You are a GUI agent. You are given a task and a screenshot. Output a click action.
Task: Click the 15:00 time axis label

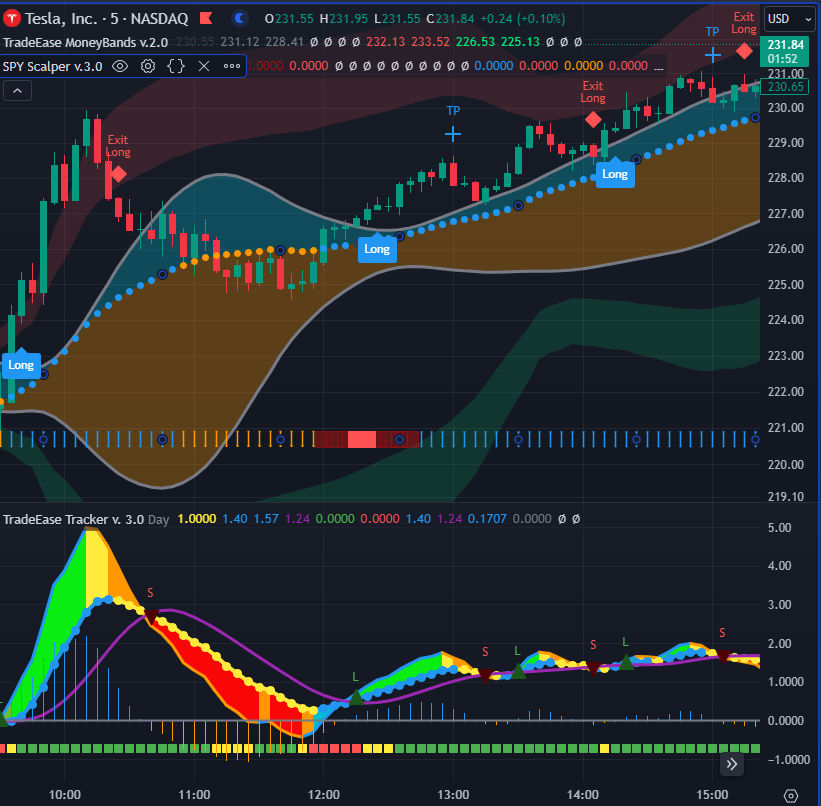click(x=713, y=795)
